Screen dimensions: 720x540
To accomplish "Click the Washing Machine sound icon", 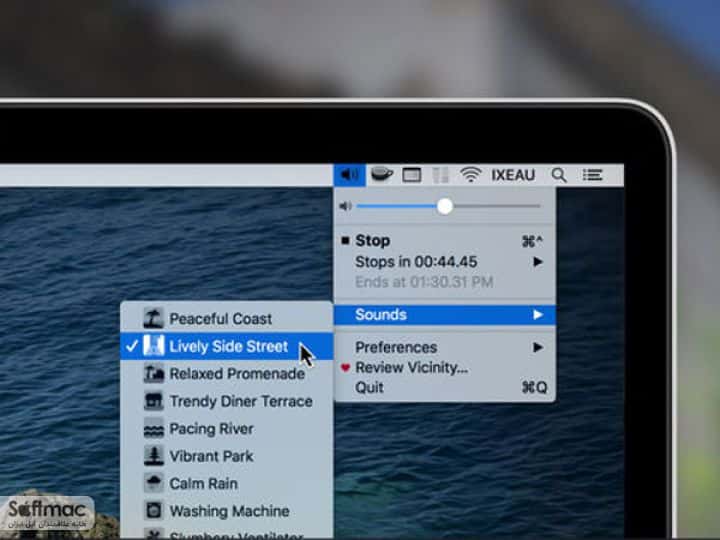I will click(153, 511).
